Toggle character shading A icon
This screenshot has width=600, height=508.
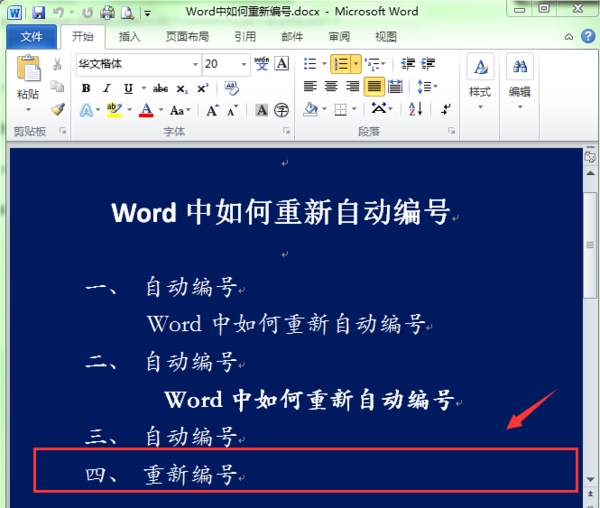coord(262,110)
